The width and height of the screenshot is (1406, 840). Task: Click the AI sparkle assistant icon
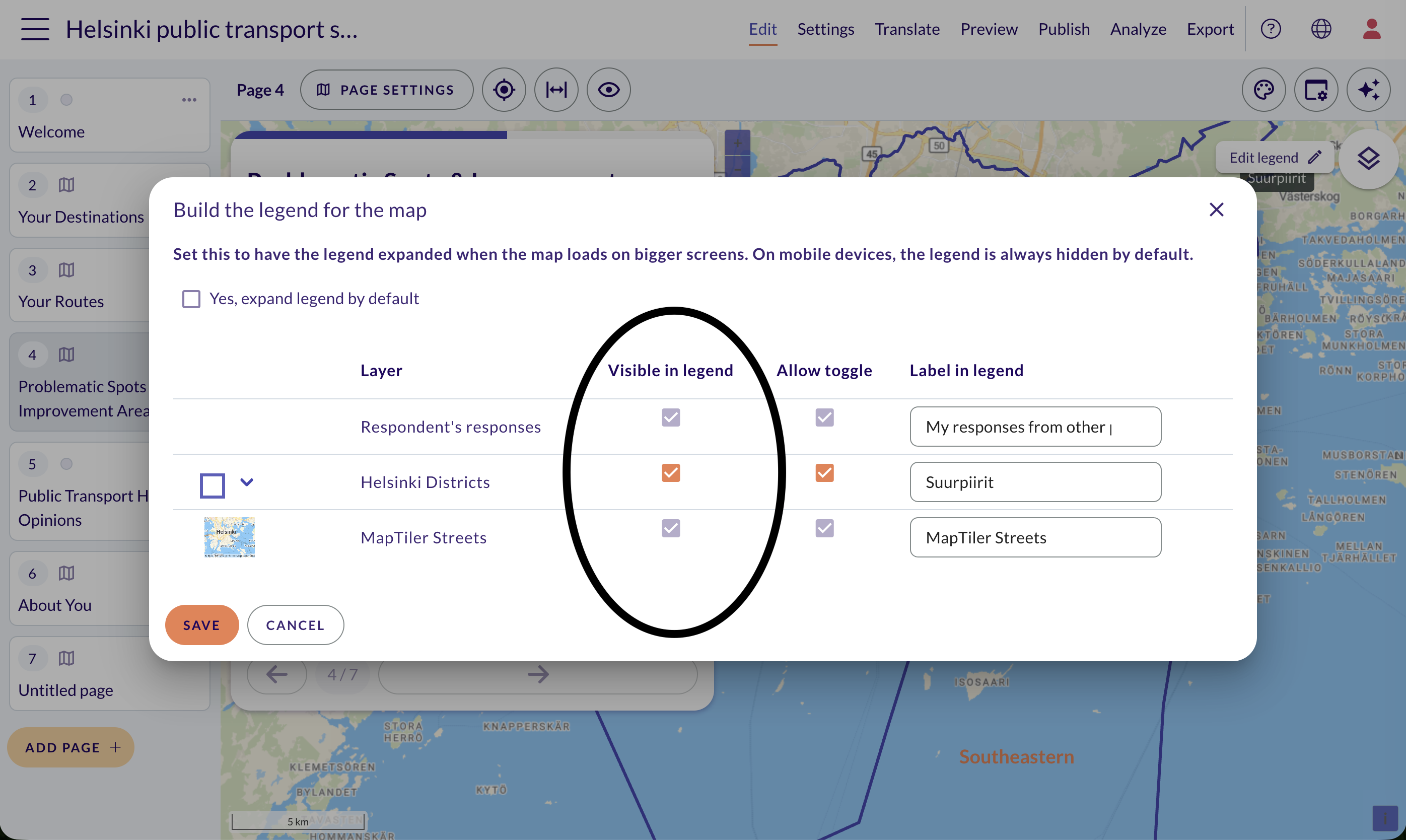[1368, 90]
